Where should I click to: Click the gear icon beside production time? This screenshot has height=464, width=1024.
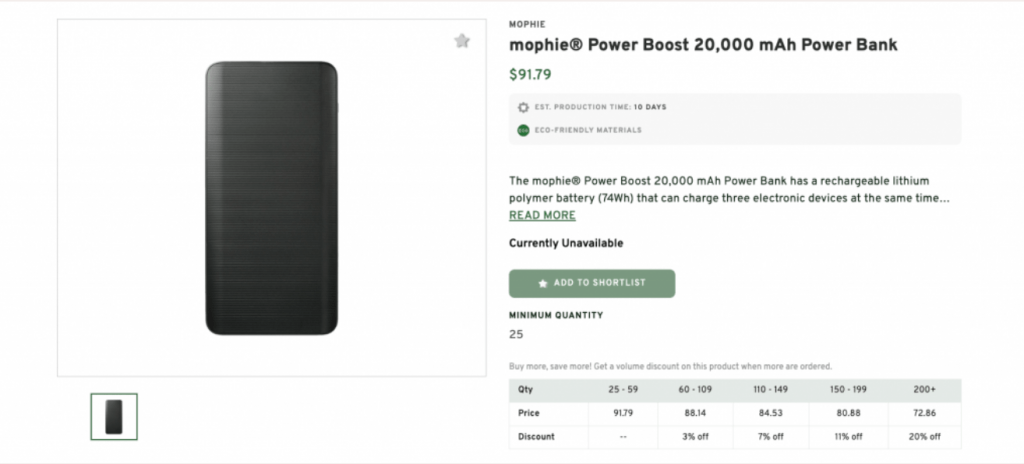(x=523, y=107)
